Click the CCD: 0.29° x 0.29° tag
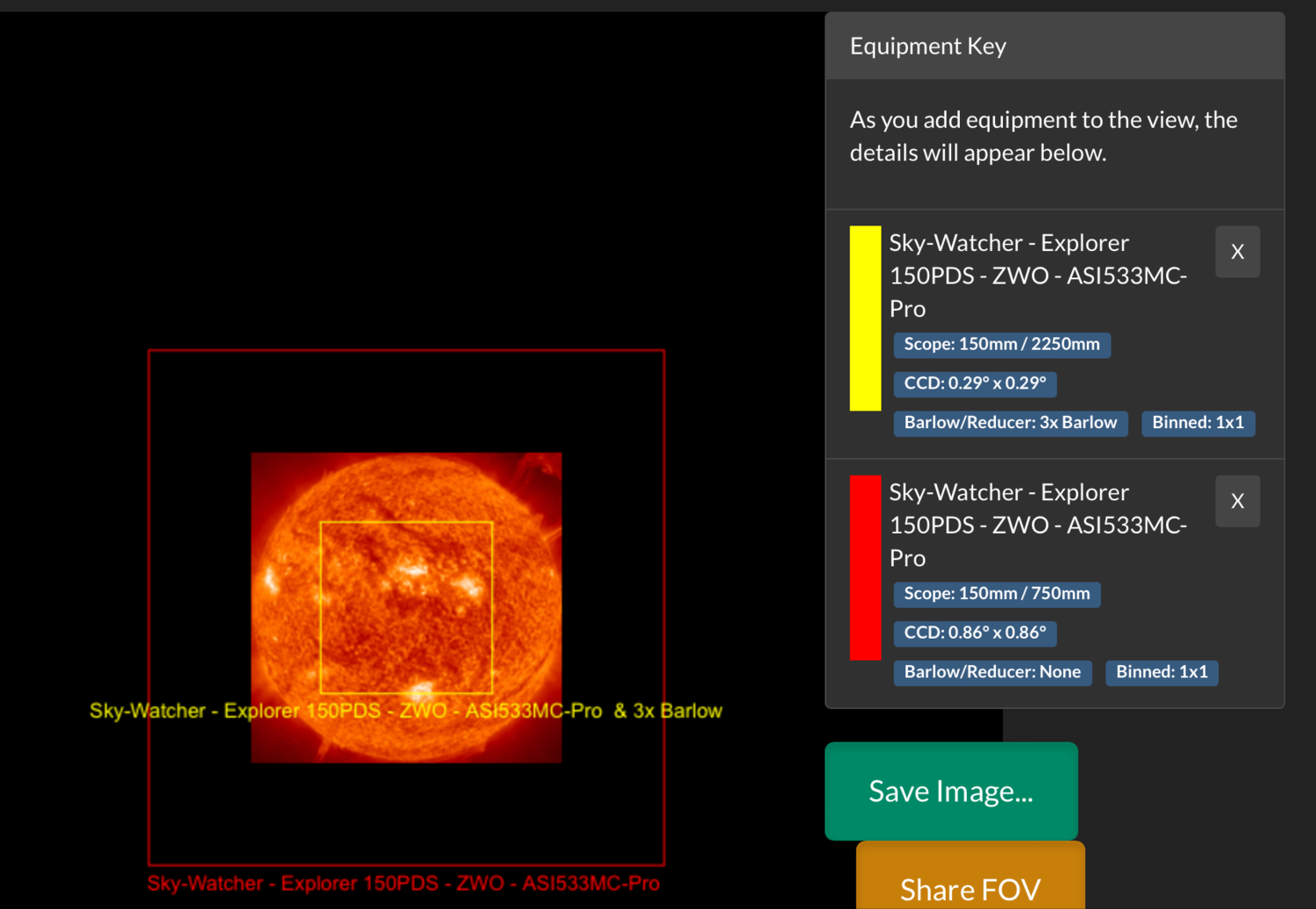This screenshot has height=909, width=1316. pyautogui.click(x=975, y=383)
